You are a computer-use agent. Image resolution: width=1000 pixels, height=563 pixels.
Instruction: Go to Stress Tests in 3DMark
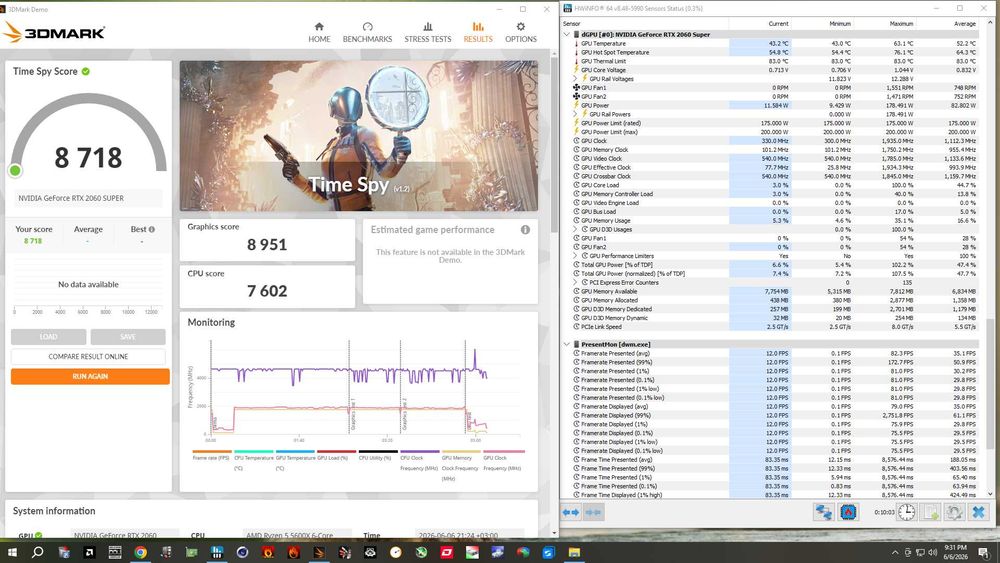[x=427, y=33]
